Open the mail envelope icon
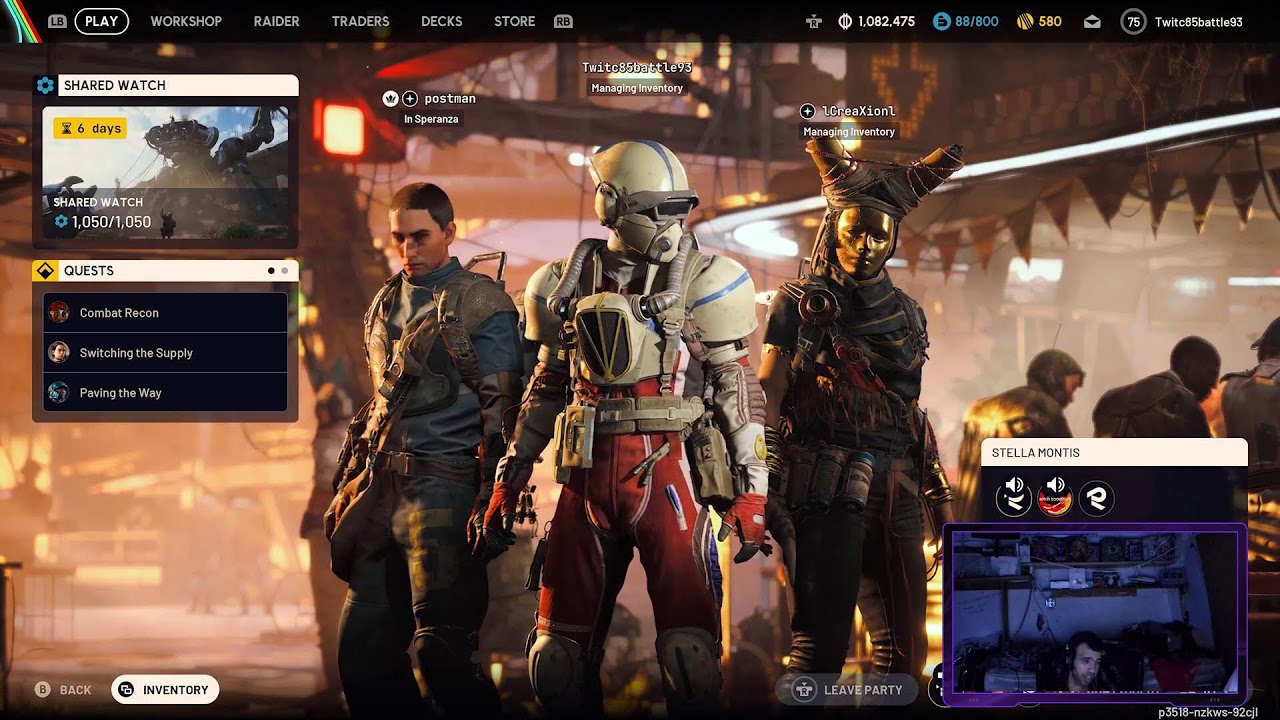The width and height of the screenshot is (1280, 720). coord(1092,21)
